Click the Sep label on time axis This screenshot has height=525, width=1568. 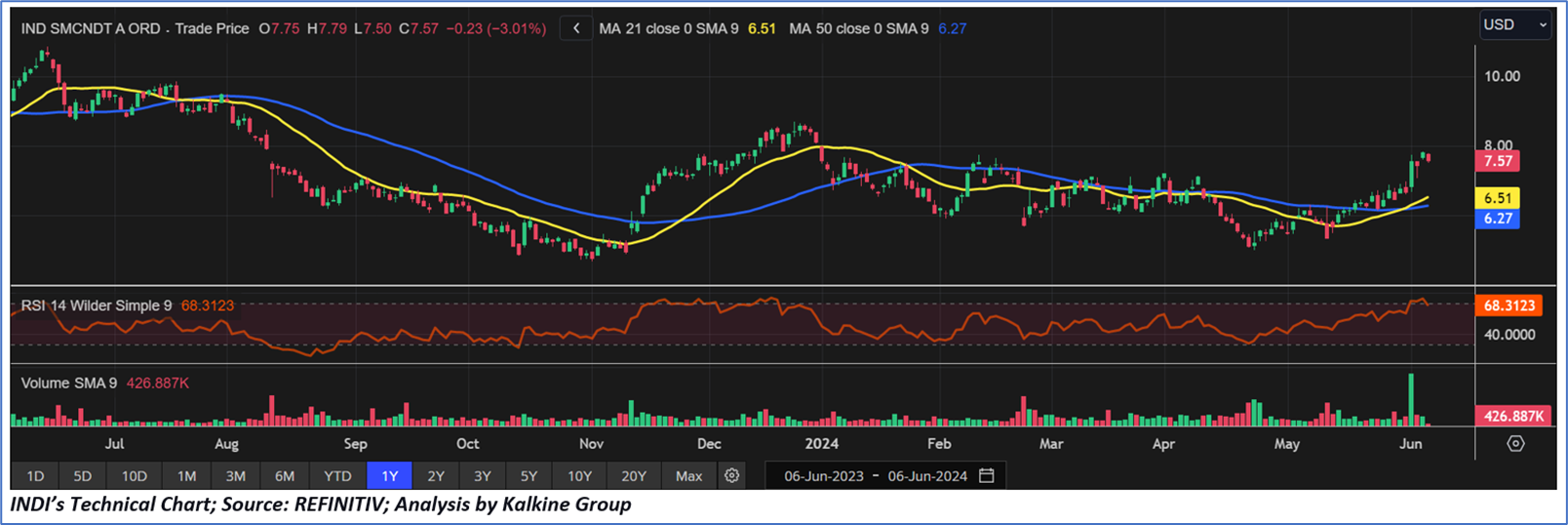(355, 443)
